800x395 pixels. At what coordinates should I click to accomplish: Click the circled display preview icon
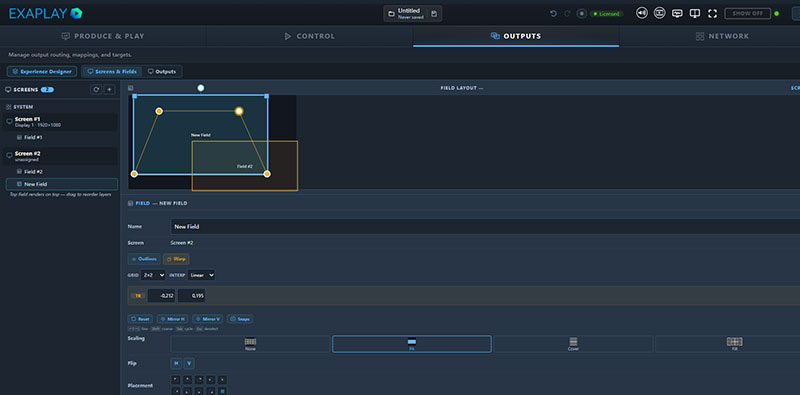click(660, 13)
